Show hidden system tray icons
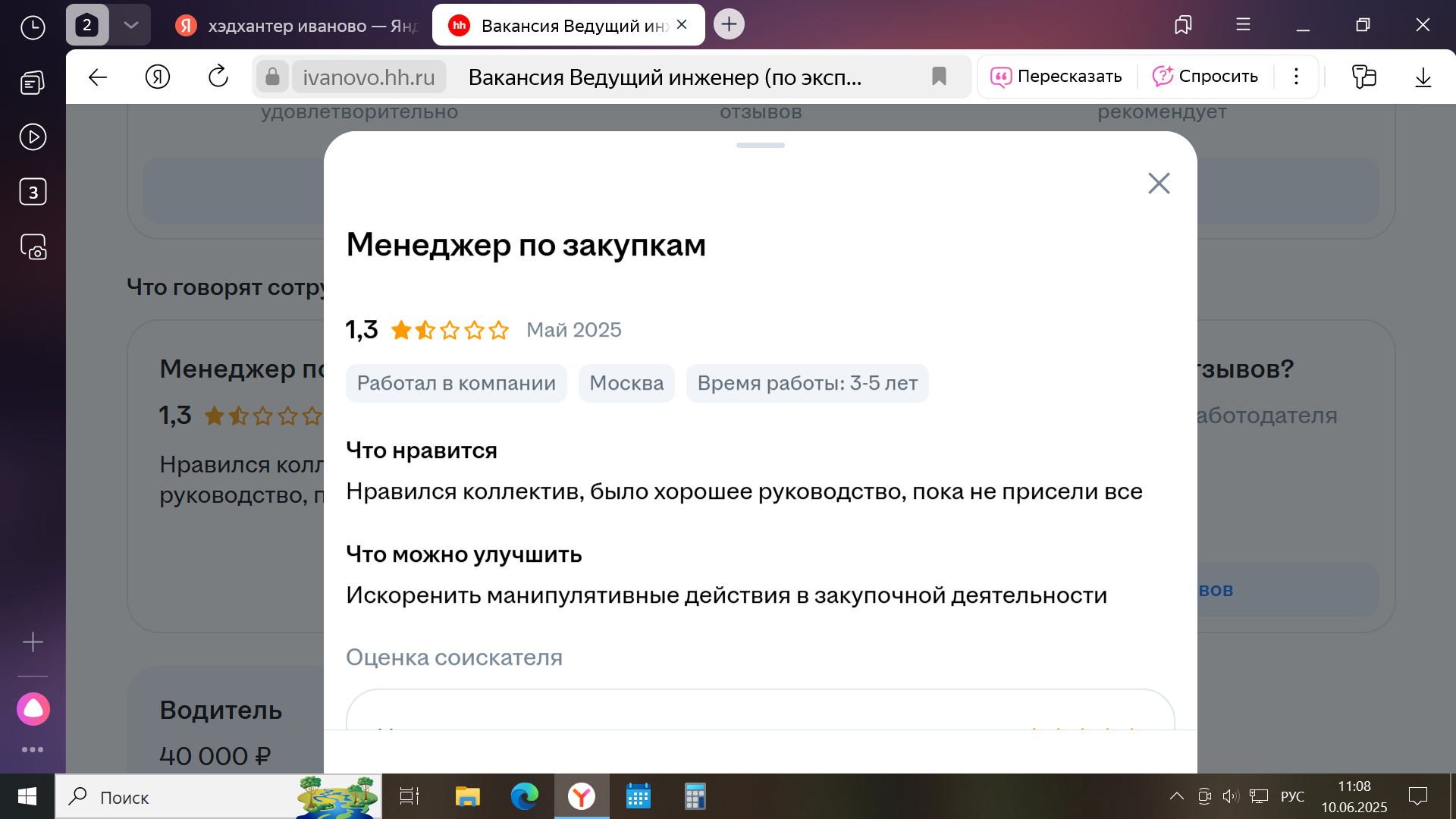 pos(1176,796)
